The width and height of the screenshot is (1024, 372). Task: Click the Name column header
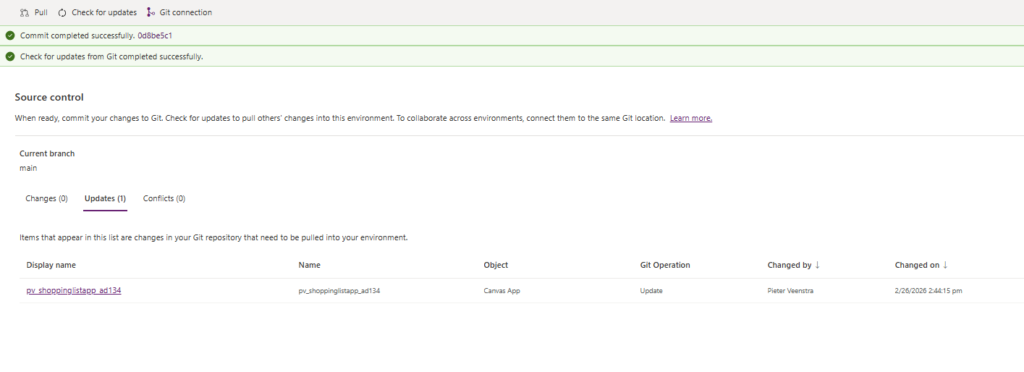(x=310, y=265)
